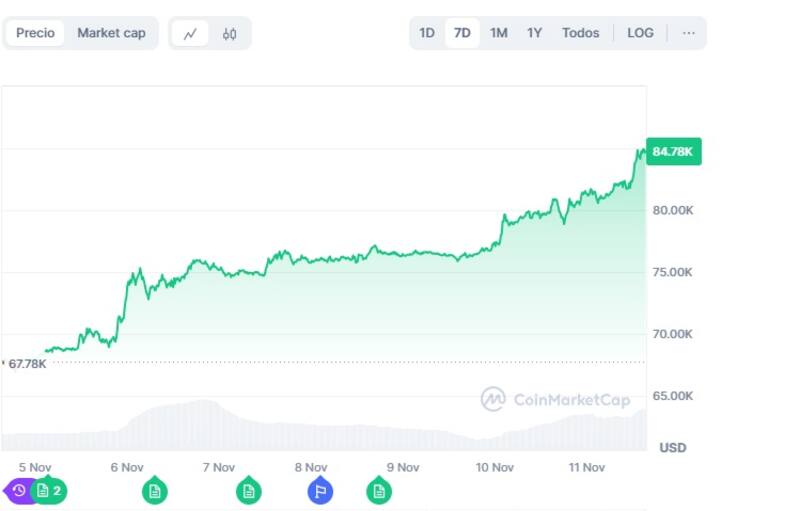Select the 1D time range
800x511 pixels.
pyautogui.click(x=427, y=33)
